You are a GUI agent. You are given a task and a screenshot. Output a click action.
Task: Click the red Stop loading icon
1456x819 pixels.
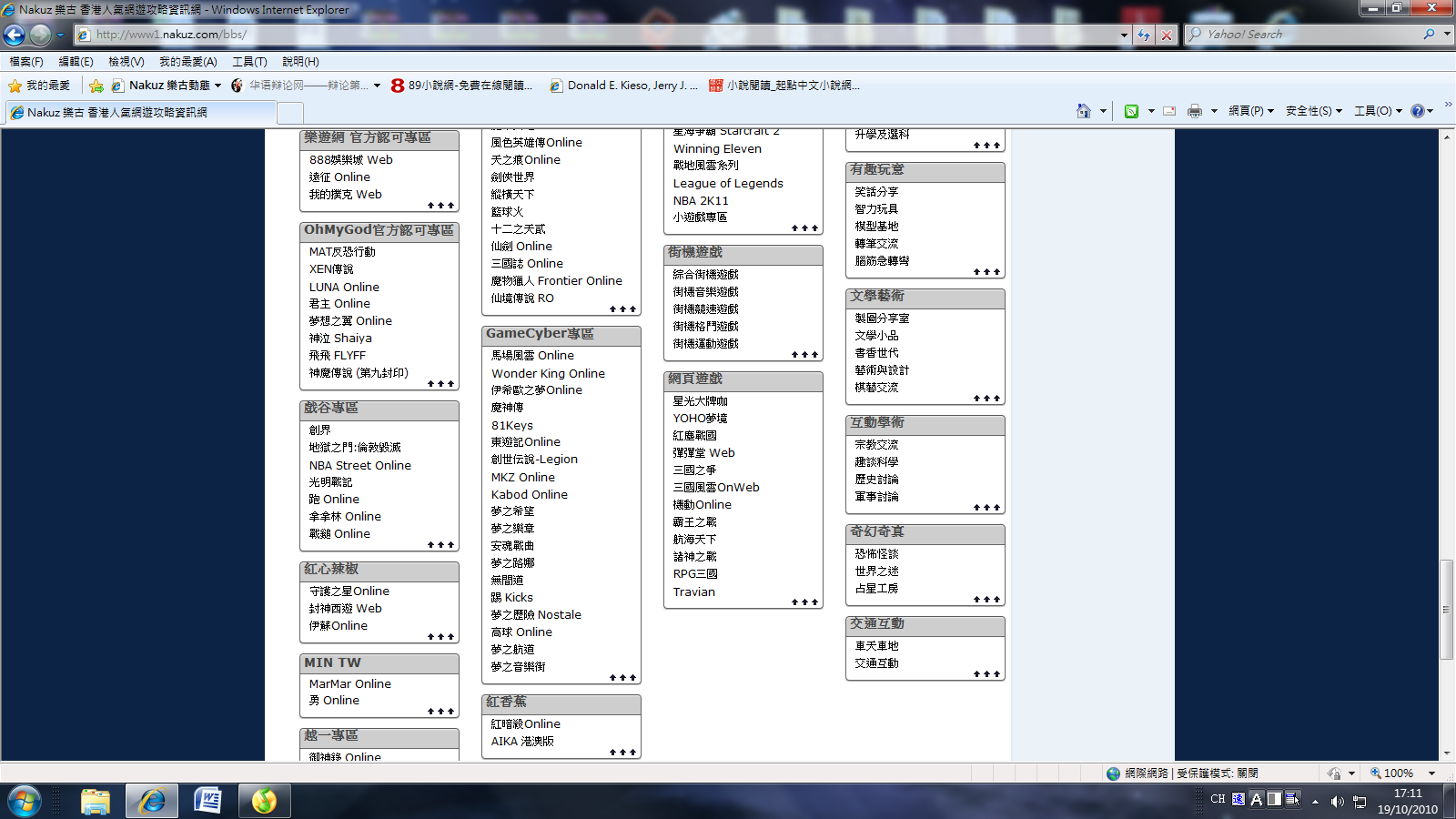click(1166, 35)
